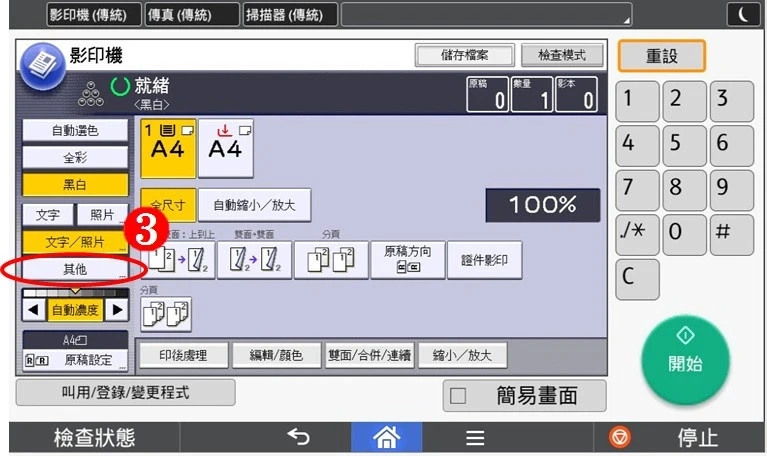This screenshot has width=767, height=456.
Task: Tap keypad number 2
Action: [685, 101]
